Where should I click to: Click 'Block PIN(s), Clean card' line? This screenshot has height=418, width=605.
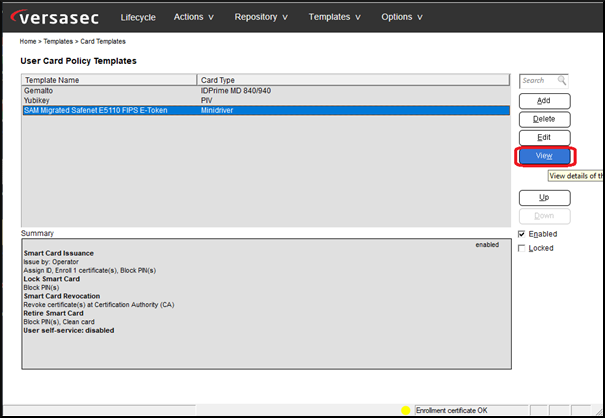coord(59,322)
